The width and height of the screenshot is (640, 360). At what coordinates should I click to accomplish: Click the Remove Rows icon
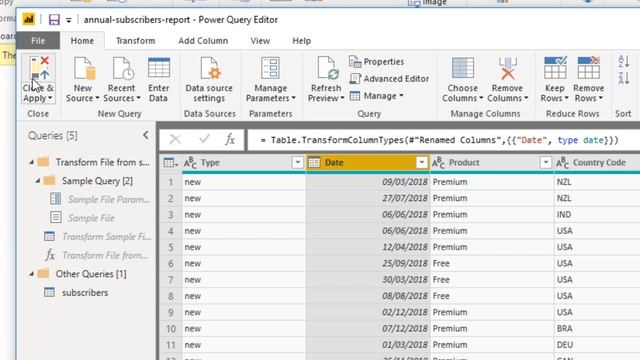tap(589, 68)
